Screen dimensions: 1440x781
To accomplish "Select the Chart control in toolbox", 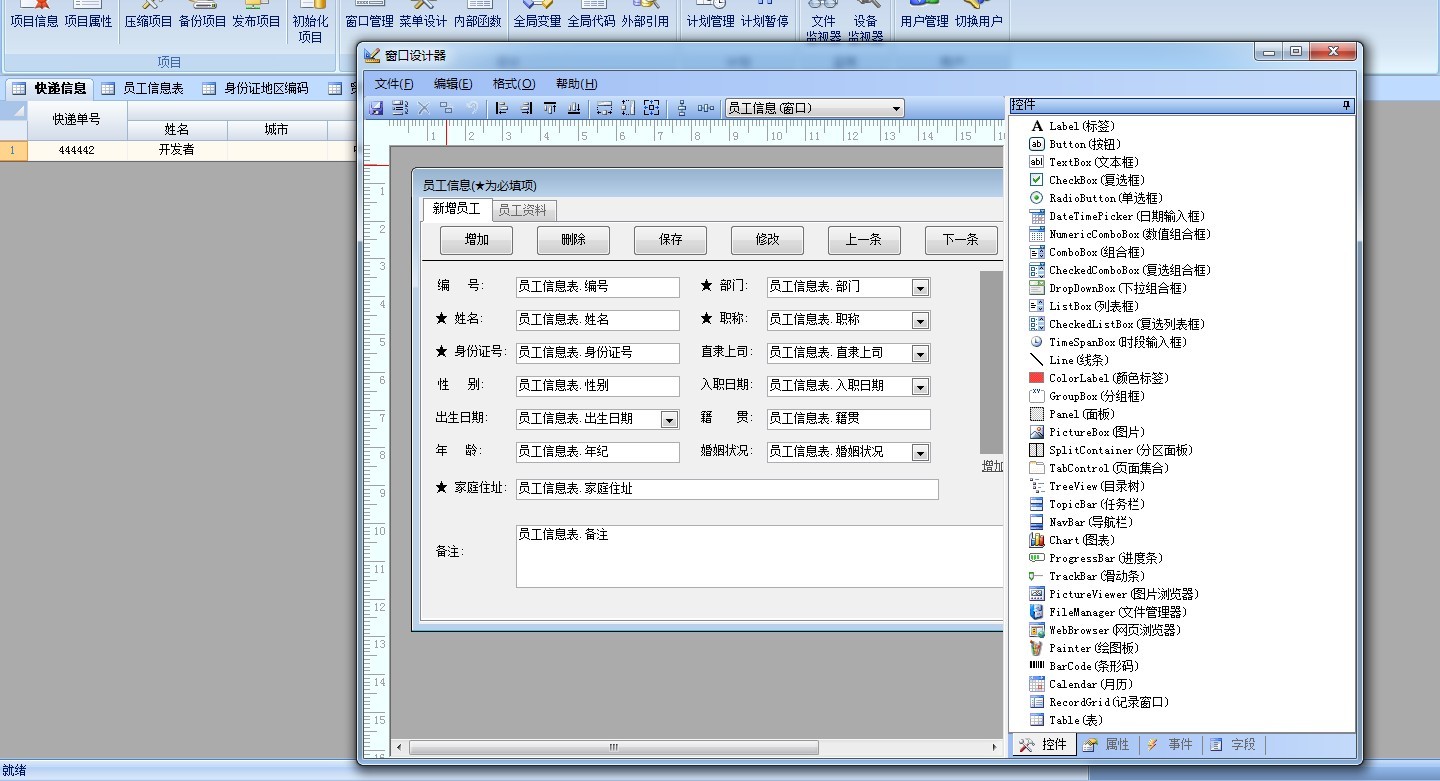I will (x=1082, y=540).
